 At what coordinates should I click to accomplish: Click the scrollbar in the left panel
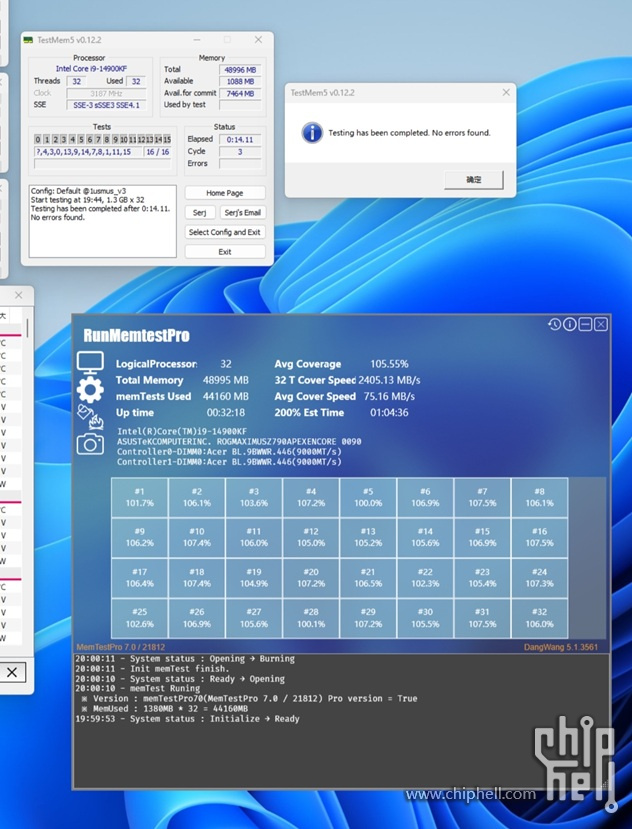coord(28,329)
